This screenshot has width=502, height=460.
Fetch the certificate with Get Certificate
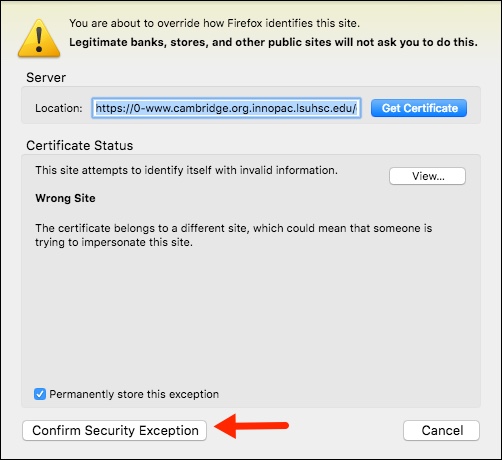coord(419,108)
